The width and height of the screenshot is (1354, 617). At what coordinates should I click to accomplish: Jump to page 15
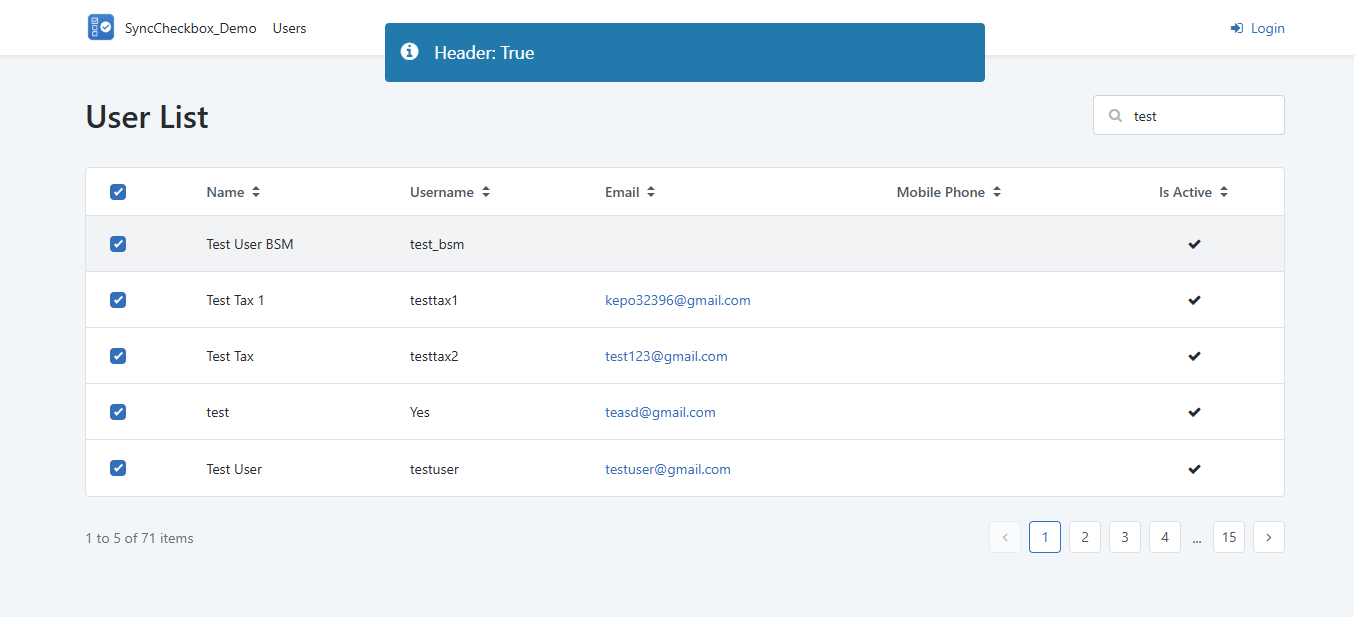(x=1229, y=537)
